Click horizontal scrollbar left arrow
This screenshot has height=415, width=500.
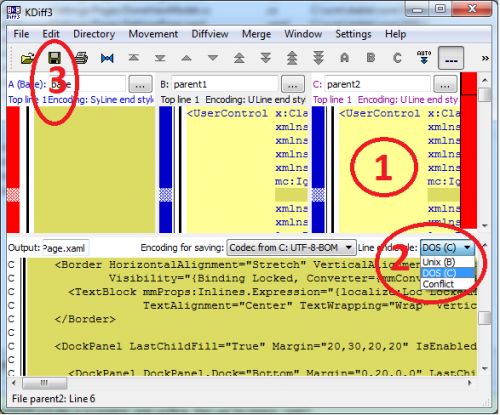coord(14,383)
